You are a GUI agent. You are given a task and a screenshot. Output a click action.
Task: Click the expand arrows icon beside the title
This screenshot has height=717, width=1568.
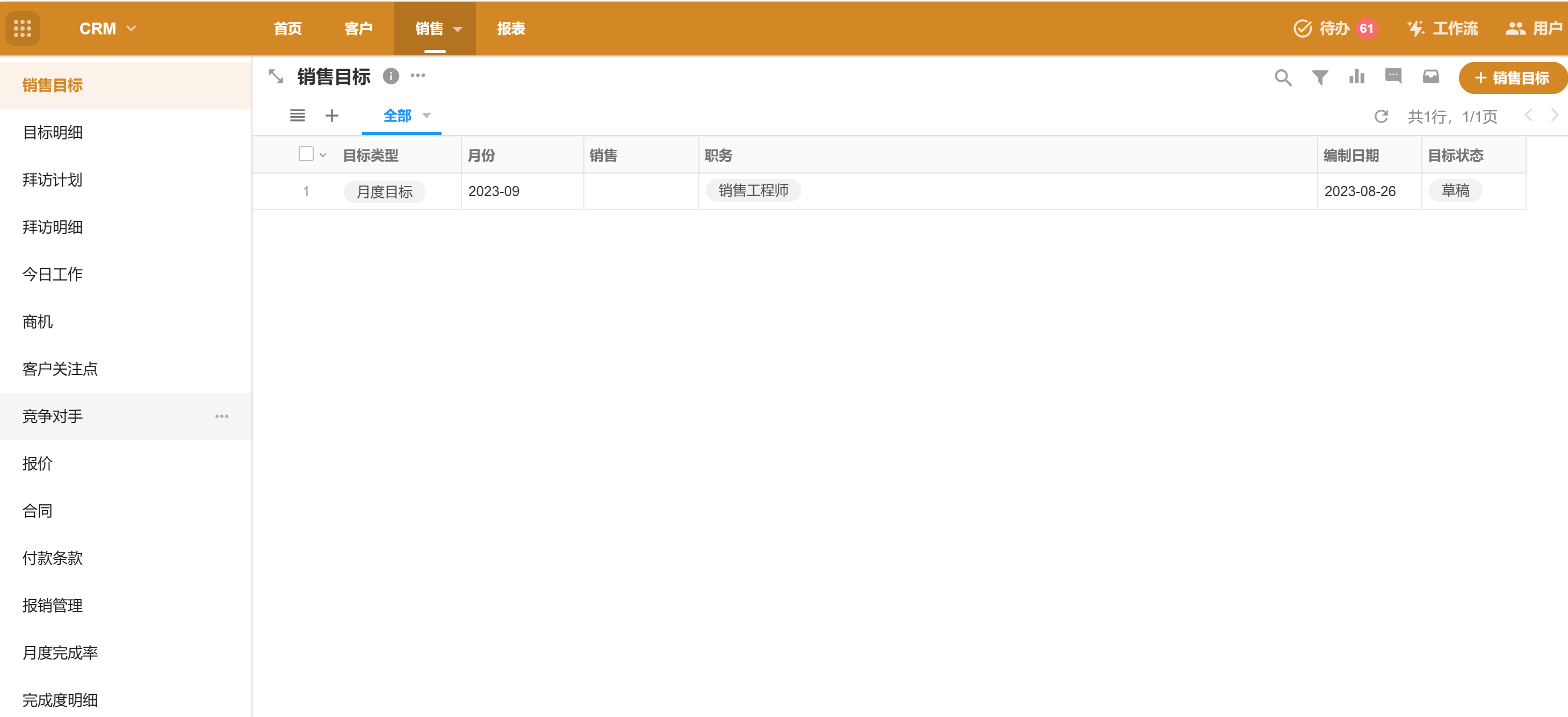pos(276,77)
